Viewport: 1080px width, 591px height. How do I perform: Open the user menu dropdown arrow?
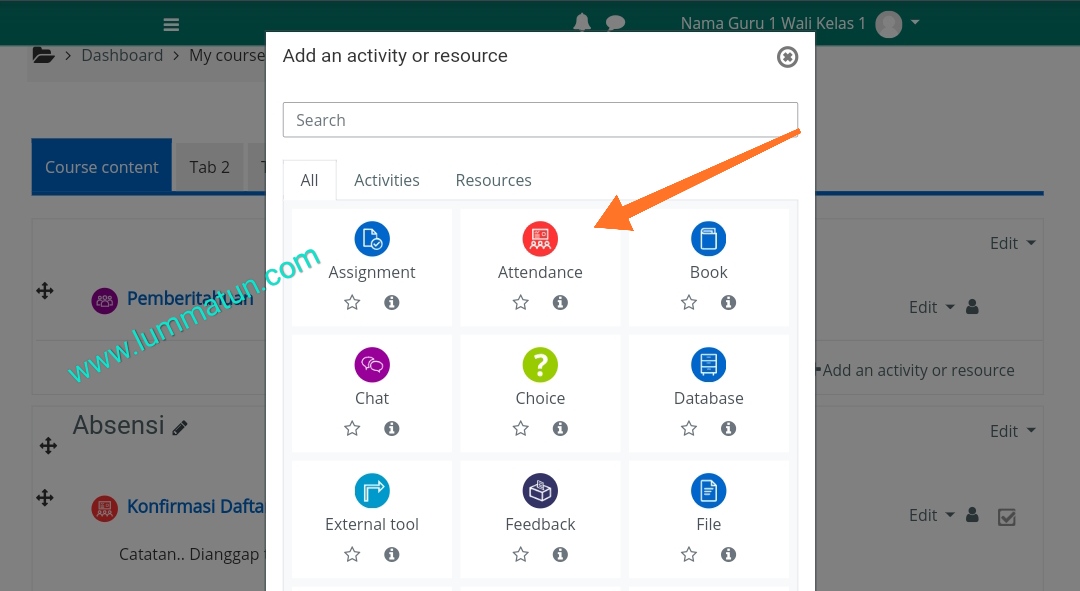[915, 22]
